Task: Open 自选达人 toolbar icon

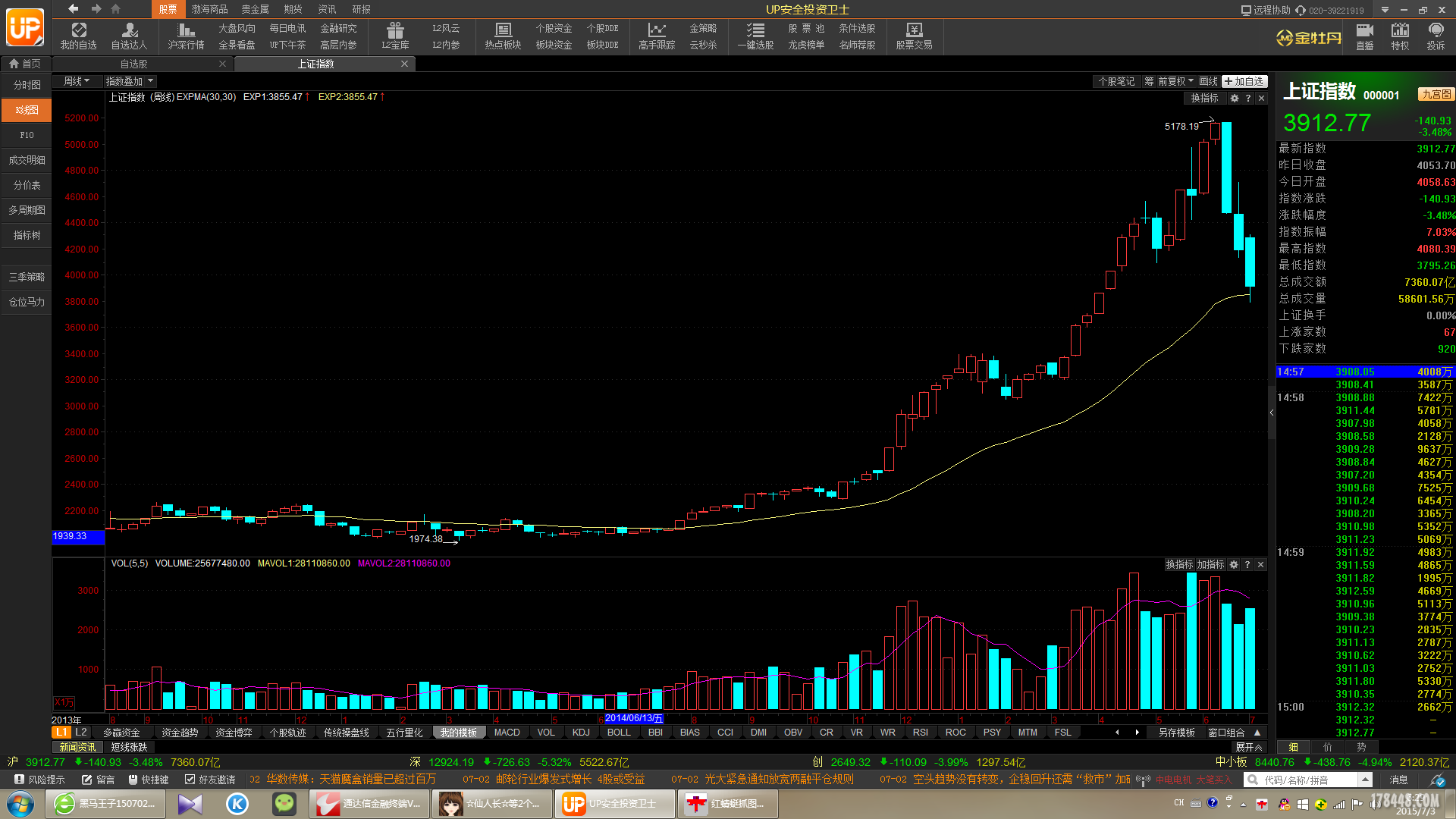Action: point(129,36)
